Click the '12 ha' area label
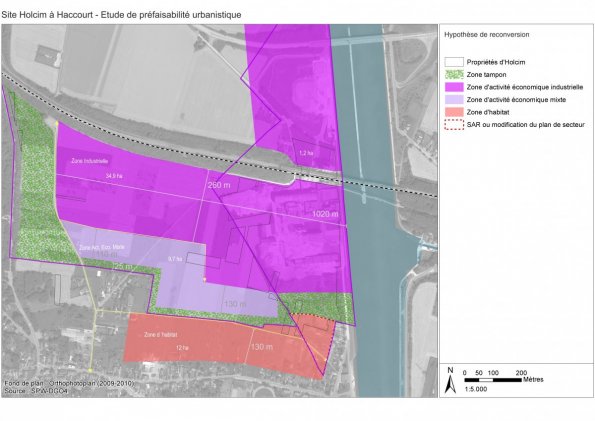The width and height of the screenshot is (595, 421). pyautogui.click(x=182, y=348)
